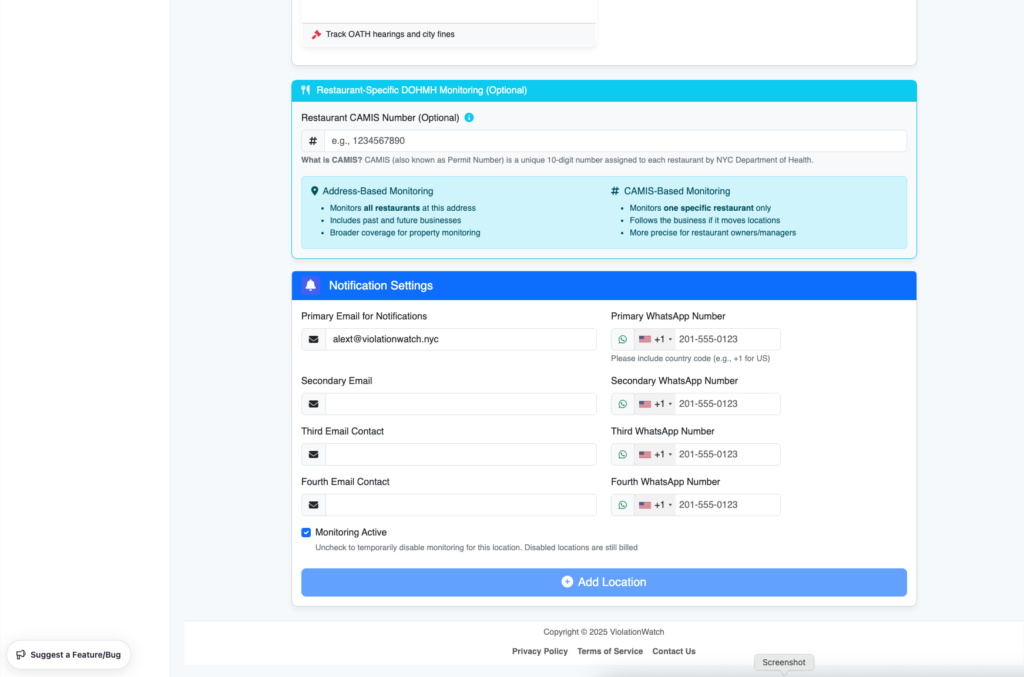This screenshot has height=677, width=1024.
Task: Open country code dropdown for Primary WhatsApp
Action: point(655,340)
